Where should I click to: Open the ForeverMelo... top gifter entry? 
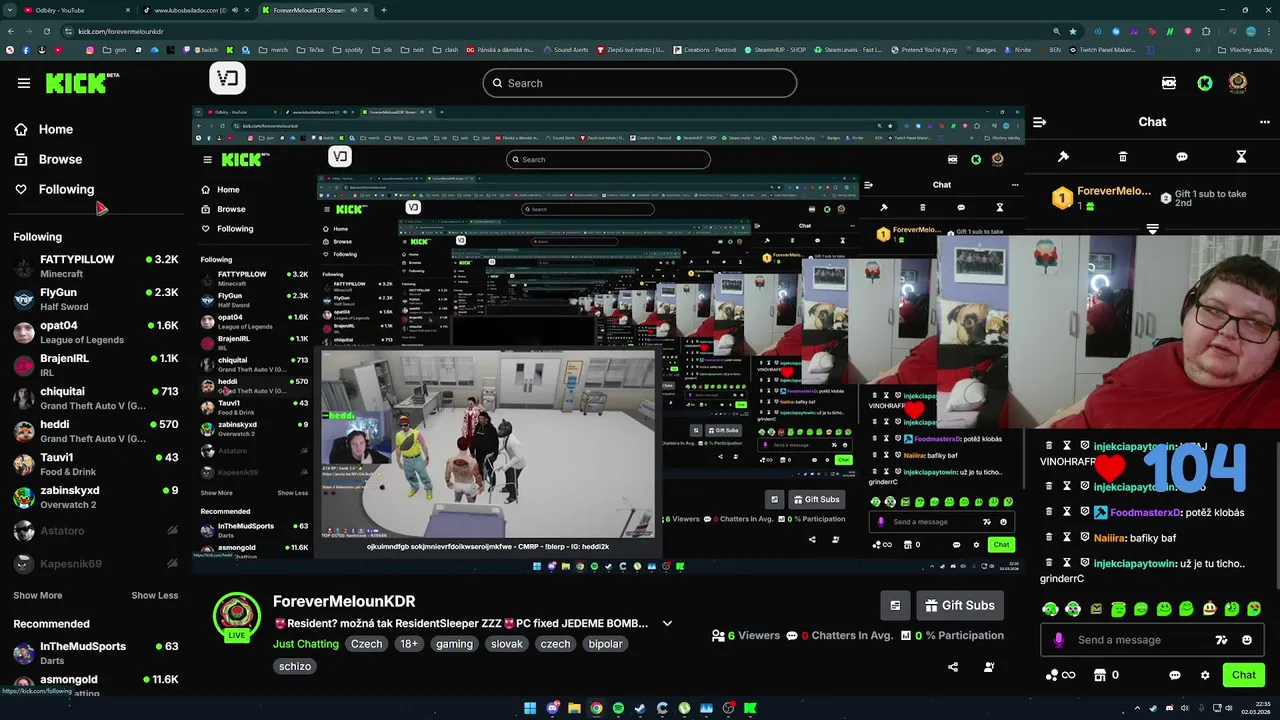coord(1100,198)
